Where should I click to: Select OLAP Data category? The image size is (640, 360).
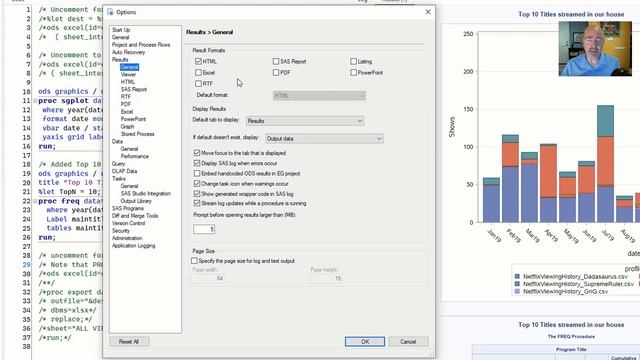[124, 171]
